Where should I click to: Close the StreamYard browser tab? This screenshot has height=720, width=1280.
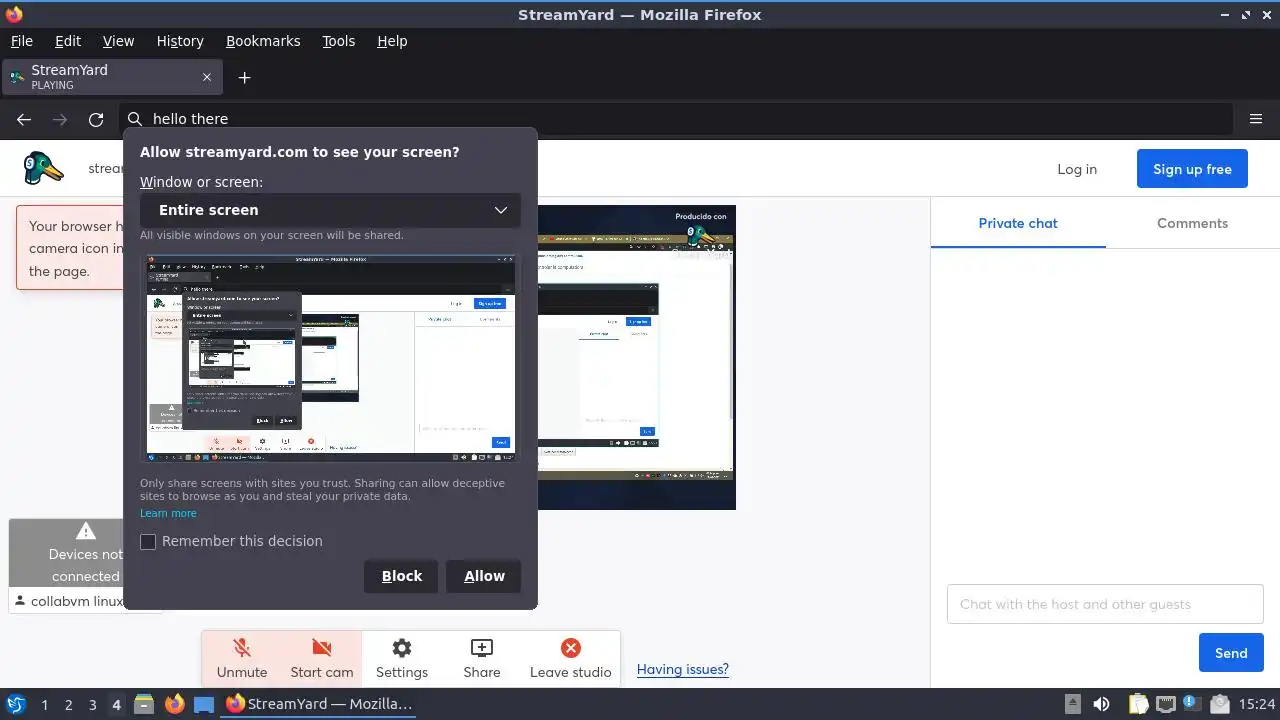click(207, 77)
